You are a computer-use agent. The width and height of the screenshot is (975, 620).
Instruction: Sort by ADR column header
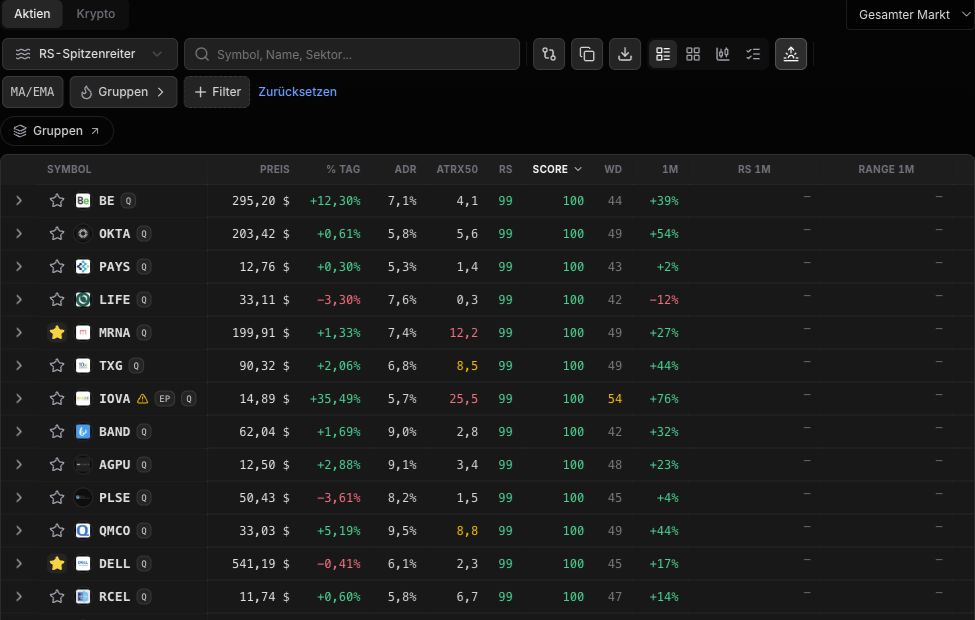[405, 169]
